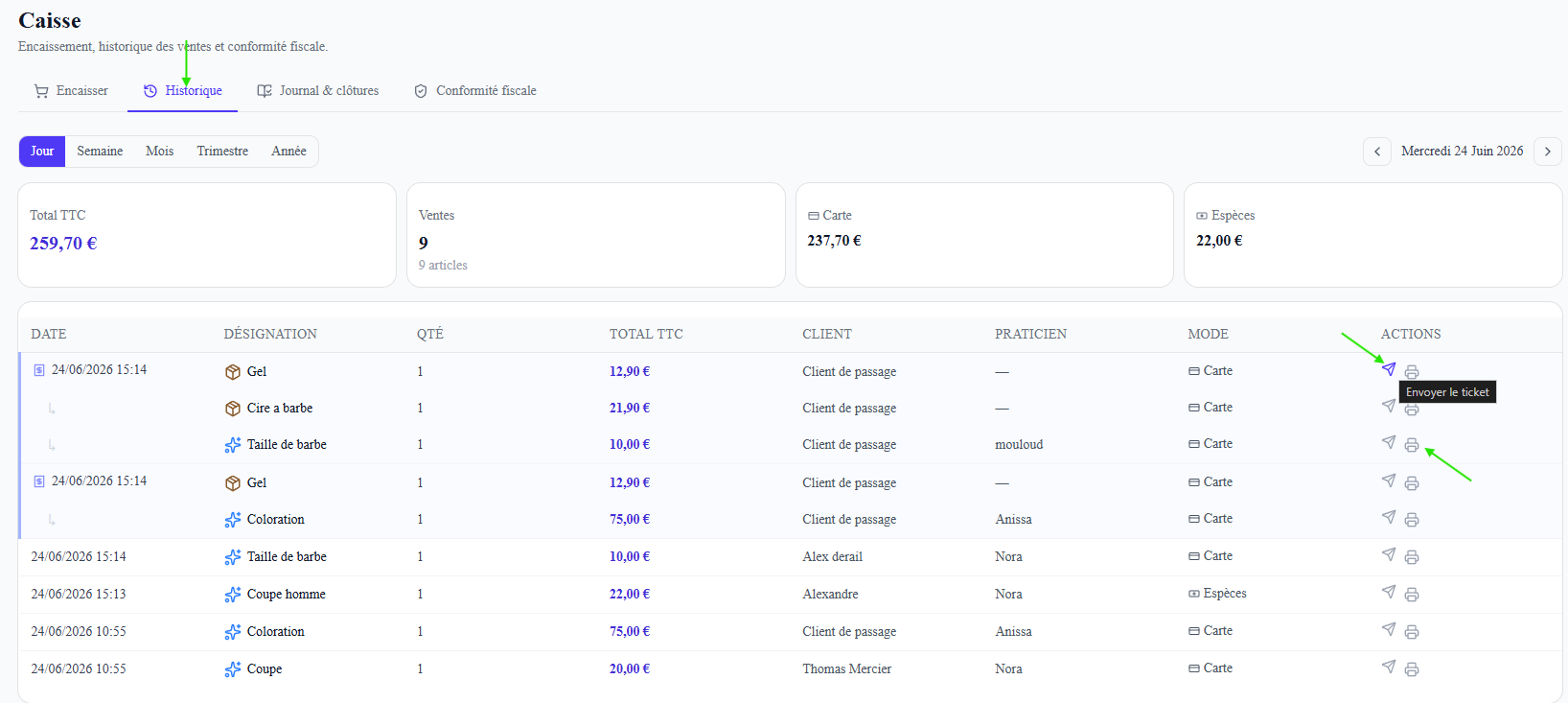Send ticket for Alexandre's Coupe homme

pos(1389,592)
